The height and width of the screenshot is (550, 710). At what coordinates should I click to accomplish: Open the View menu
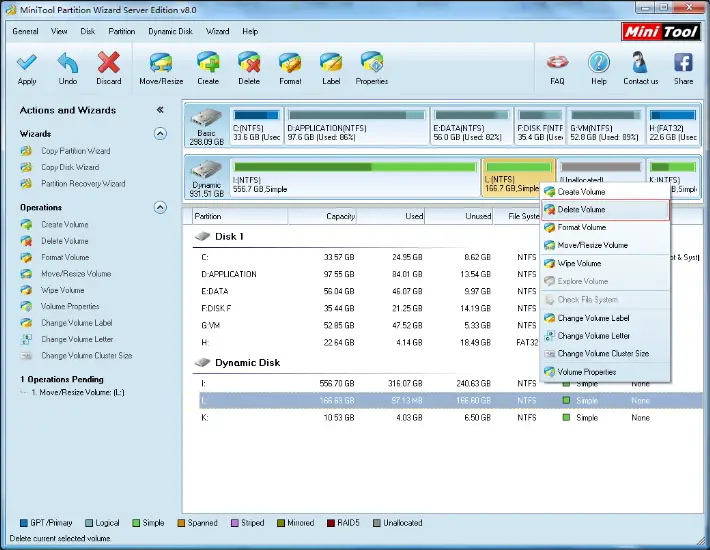tap(59, 31)
